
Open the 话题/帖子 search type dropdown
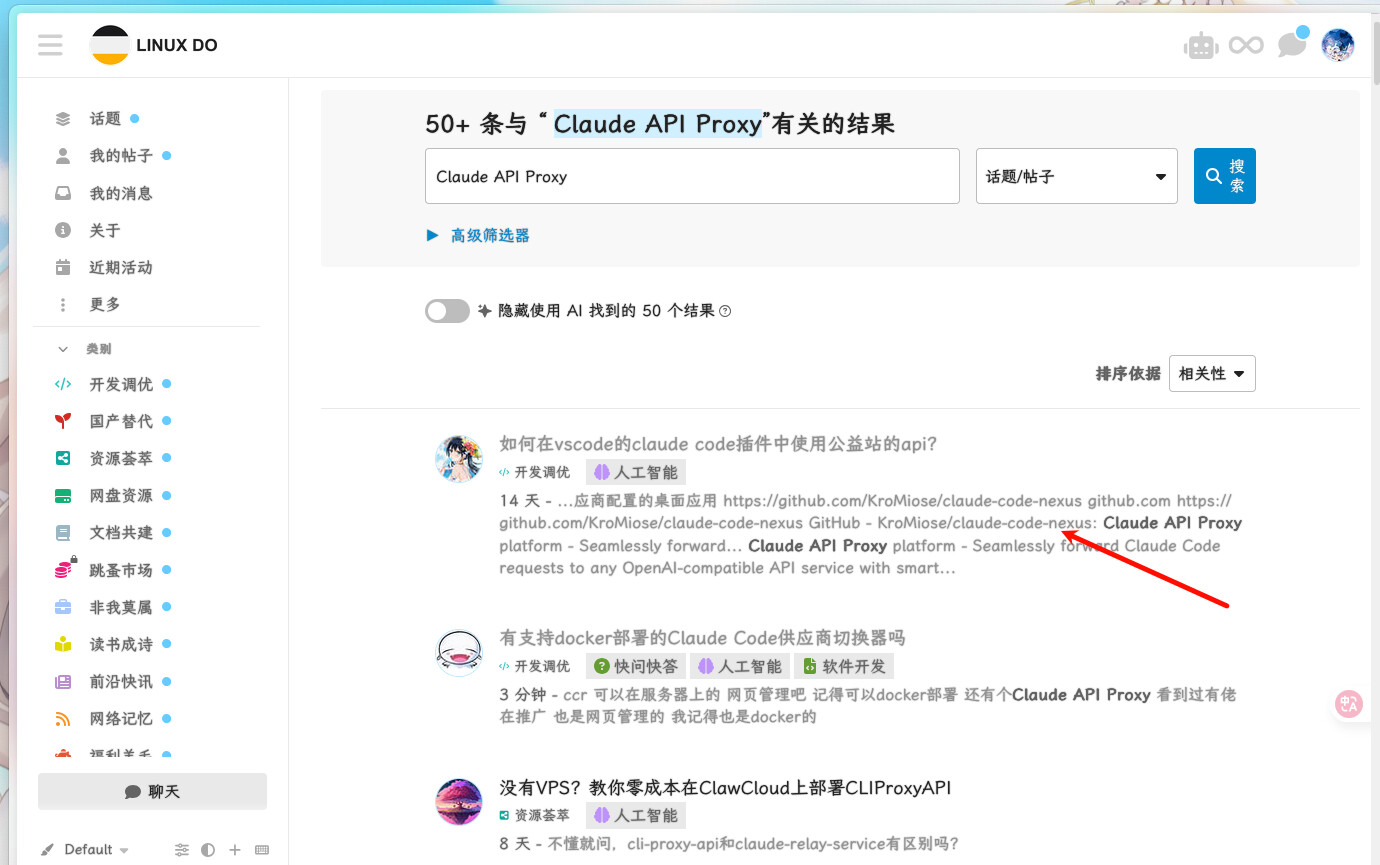[1076, 176]
